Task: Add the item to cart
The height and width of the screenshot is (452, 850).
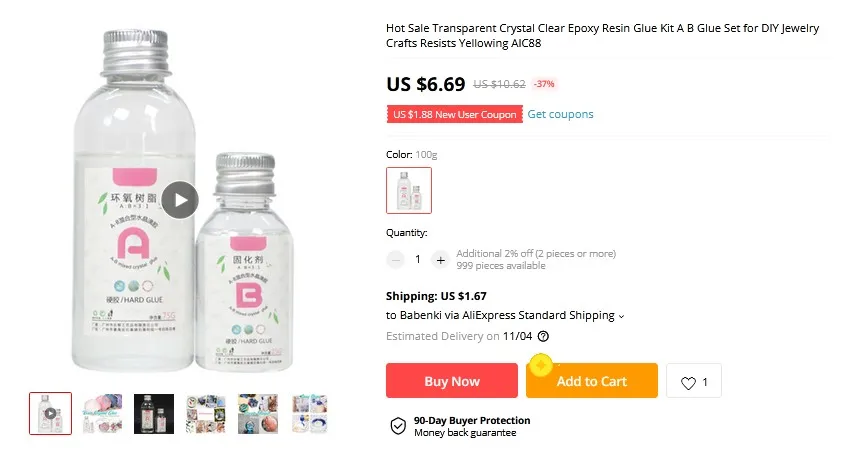Action: click(591, 381)
